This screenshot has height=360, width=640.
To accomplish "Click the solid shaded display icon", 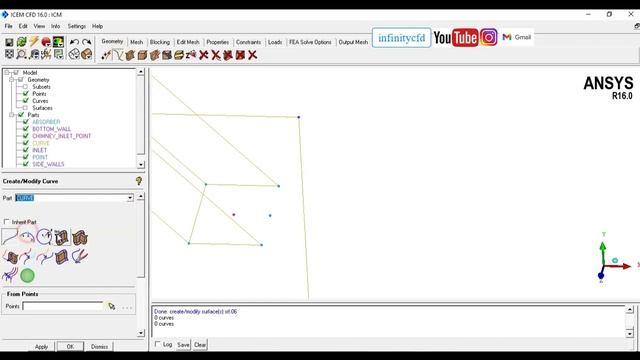I will [87, 54].
